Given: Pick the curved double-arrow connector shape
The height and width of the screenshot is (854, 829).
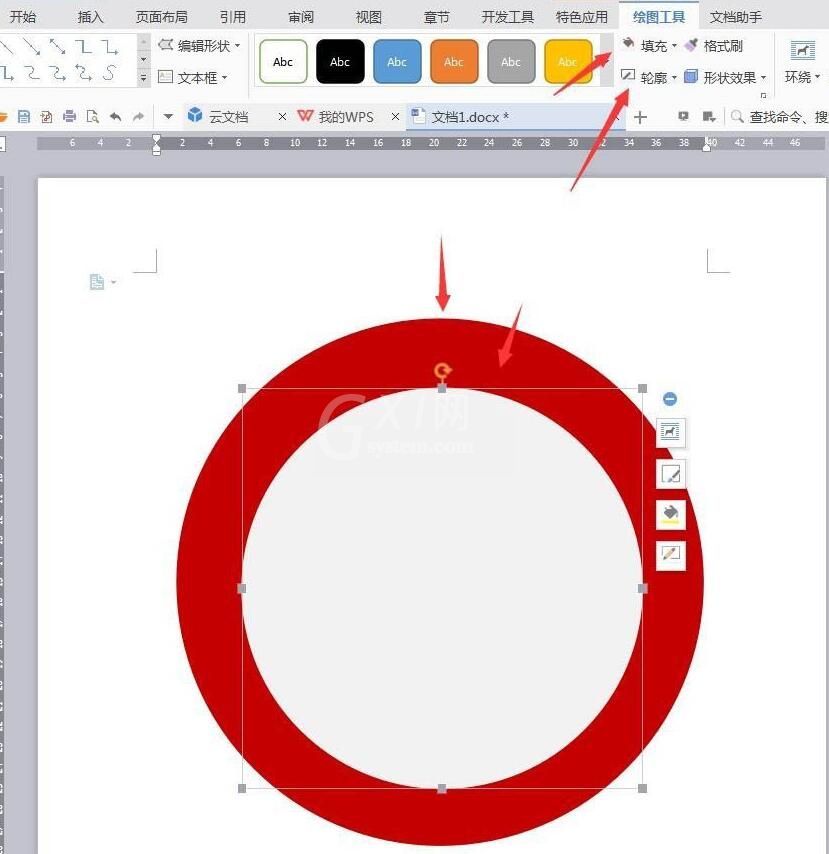Looking at the screenshot, I should 83,72.
